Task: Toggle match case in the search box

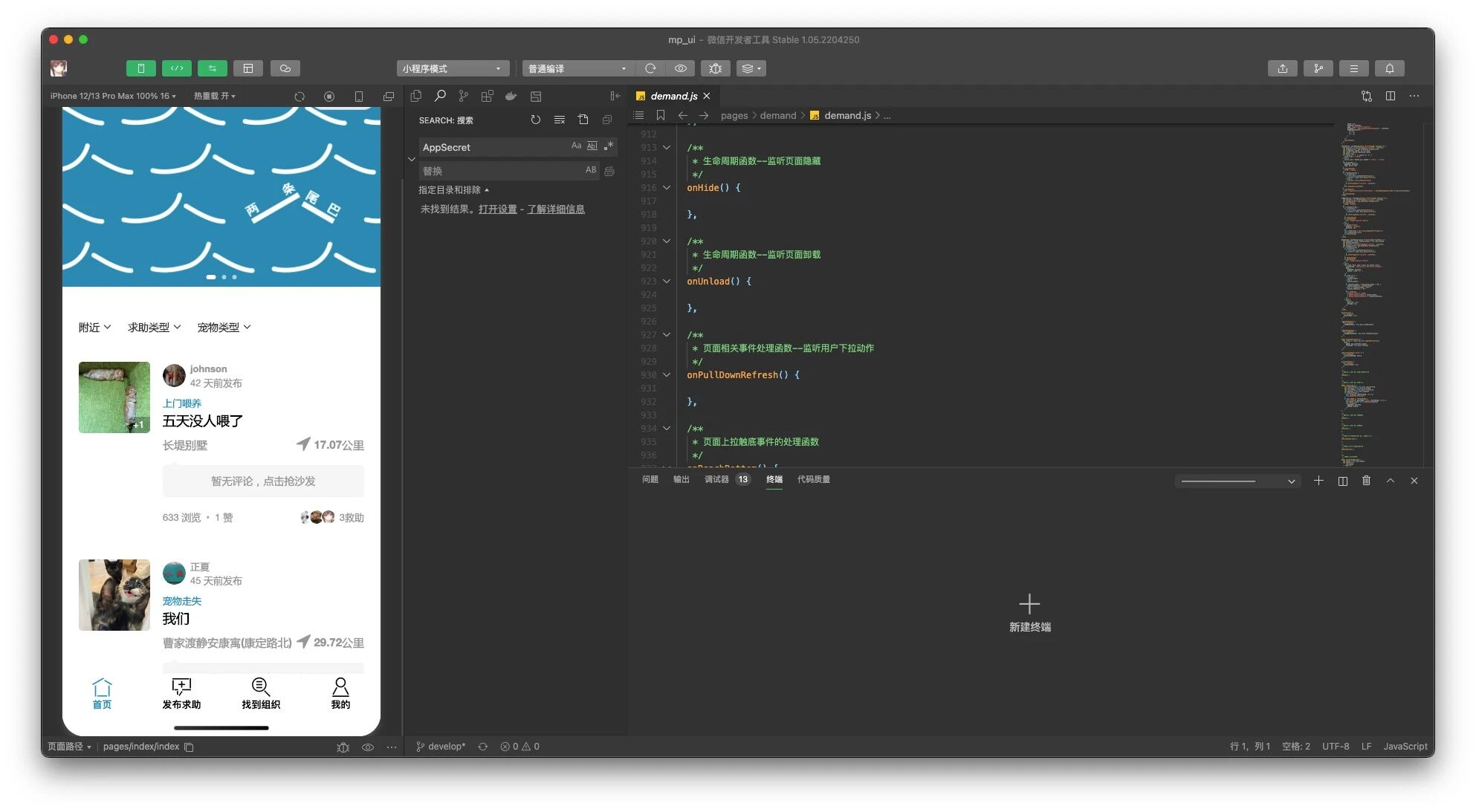Action: tap(576, 146)
